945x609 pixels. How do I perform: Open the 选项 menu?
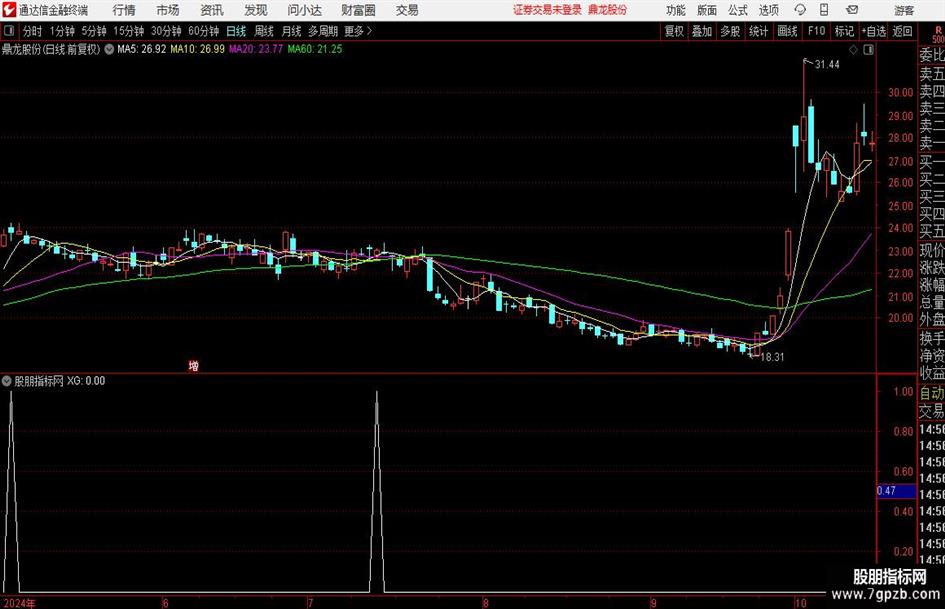[x=769, y=10]
